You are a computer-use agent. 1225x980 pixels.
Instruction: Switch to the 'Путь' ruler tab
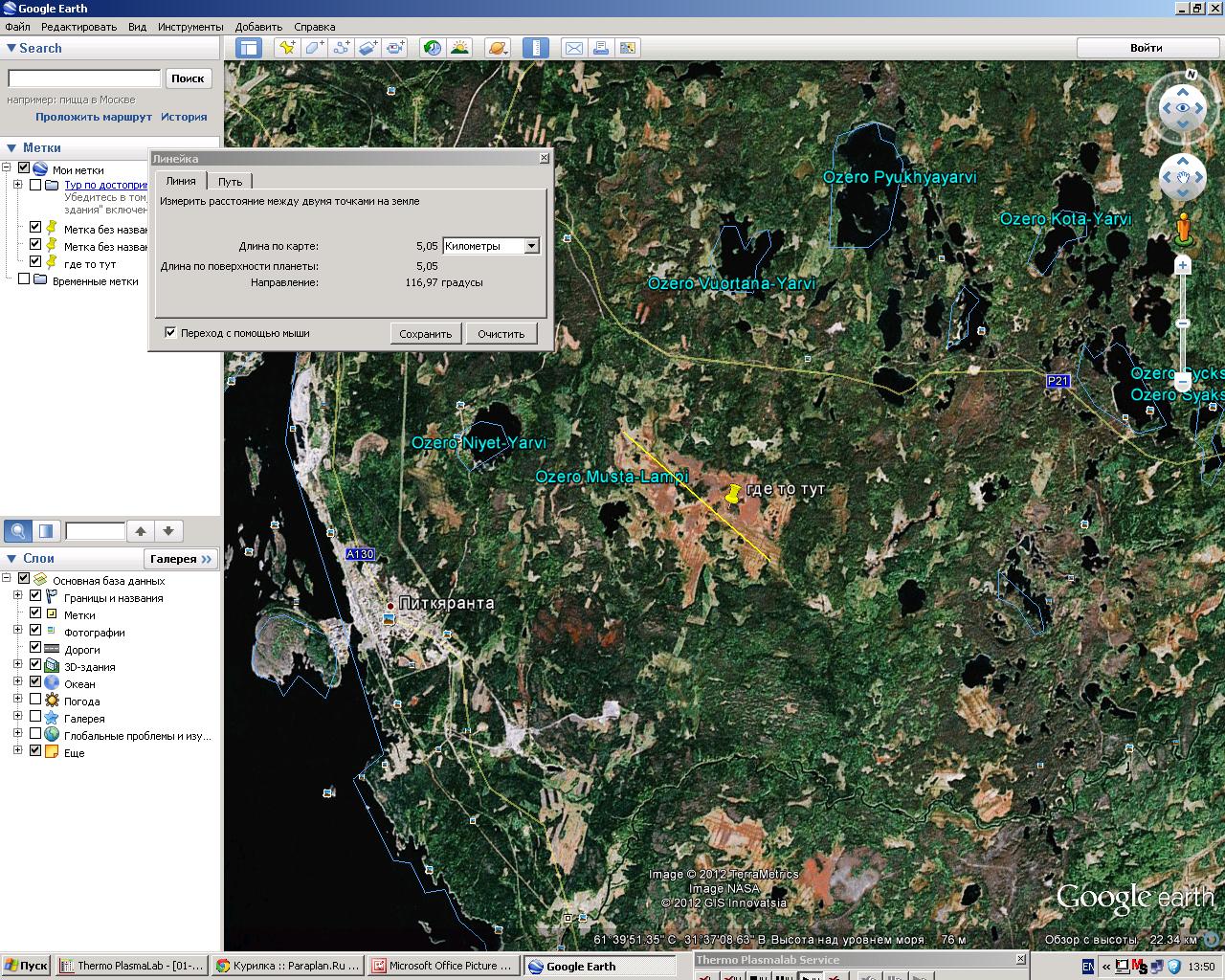pyautogui.click(x=230, y=181)
